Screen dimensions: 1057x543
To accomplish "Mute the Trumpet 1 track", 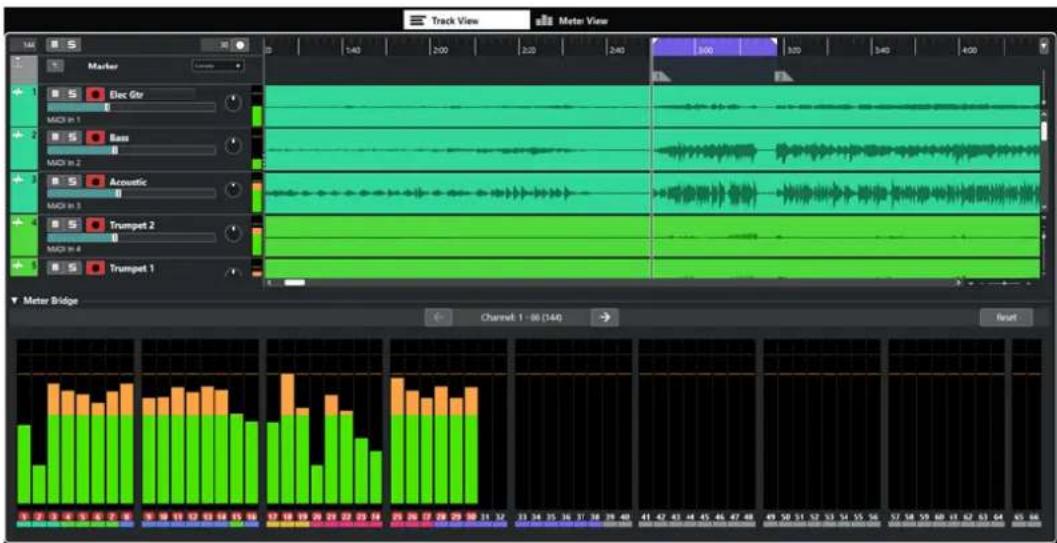I will pos(55,268).
